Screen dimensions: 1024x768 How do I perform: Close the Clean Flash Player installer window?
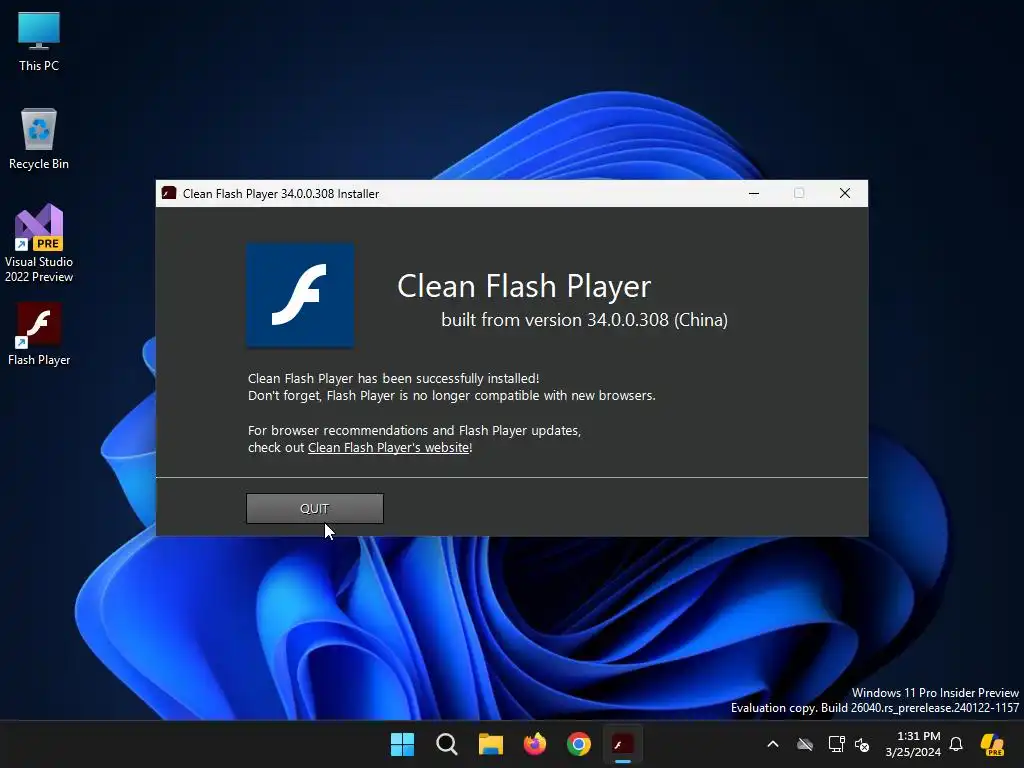pyautogui.click(x=845, y=193)
